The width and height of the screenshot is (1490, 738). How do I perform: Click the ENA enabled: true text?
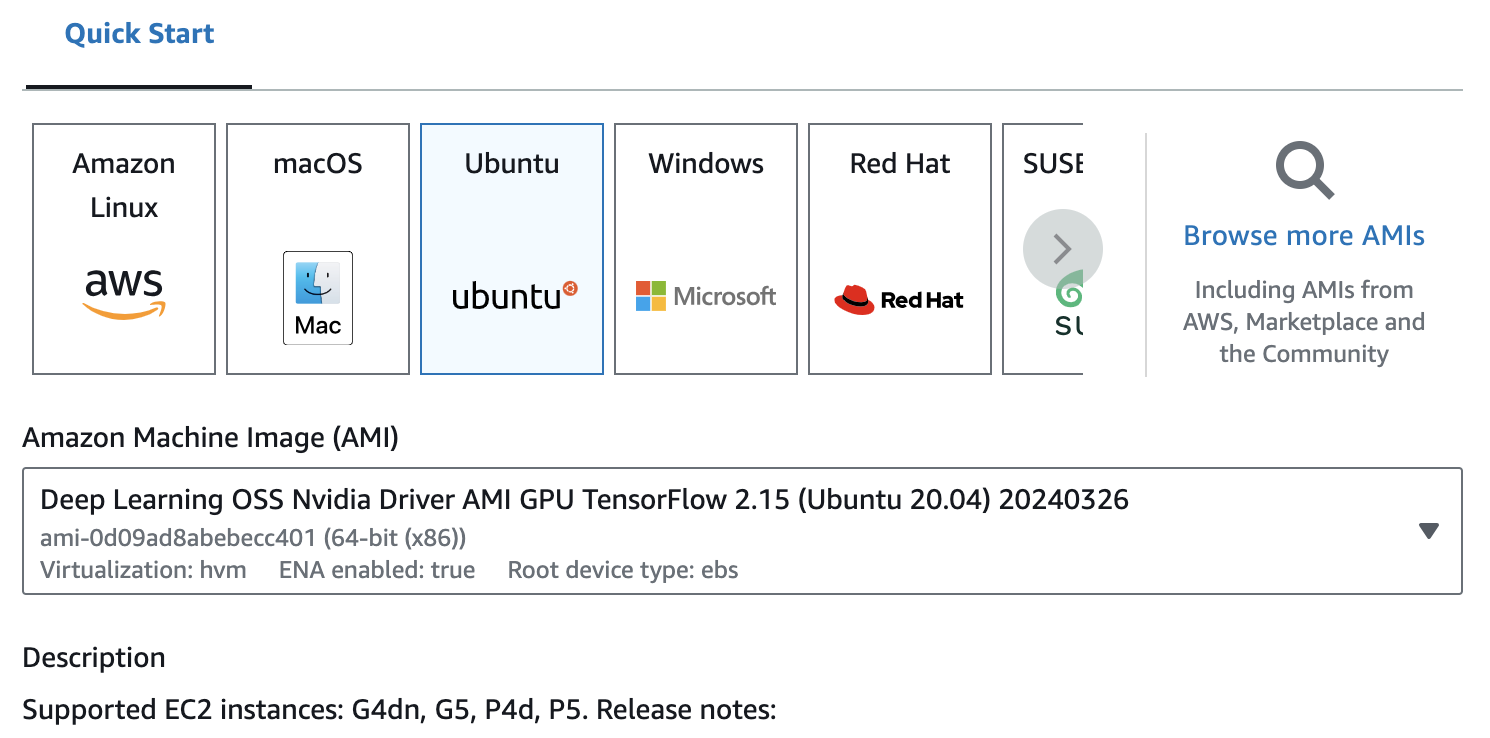point(377,570)
